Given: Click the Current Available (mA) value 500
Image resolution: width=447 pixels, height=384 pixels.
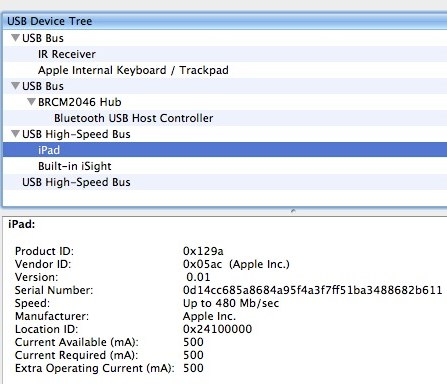Looking at the screenshot, I should click(x=193, y=342).
